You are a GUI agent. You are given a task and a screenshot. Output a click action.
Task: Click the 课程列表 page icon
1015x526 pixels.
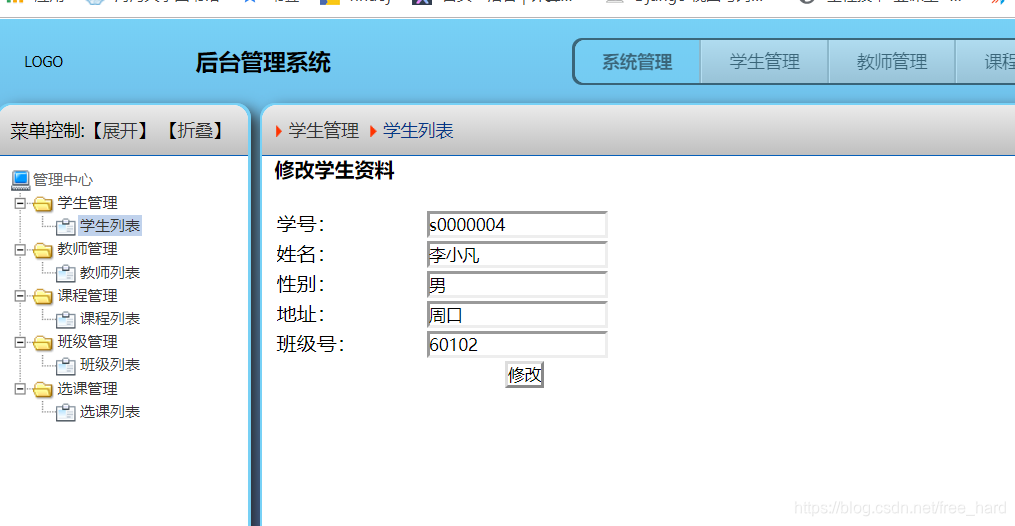tap(65, 320)
